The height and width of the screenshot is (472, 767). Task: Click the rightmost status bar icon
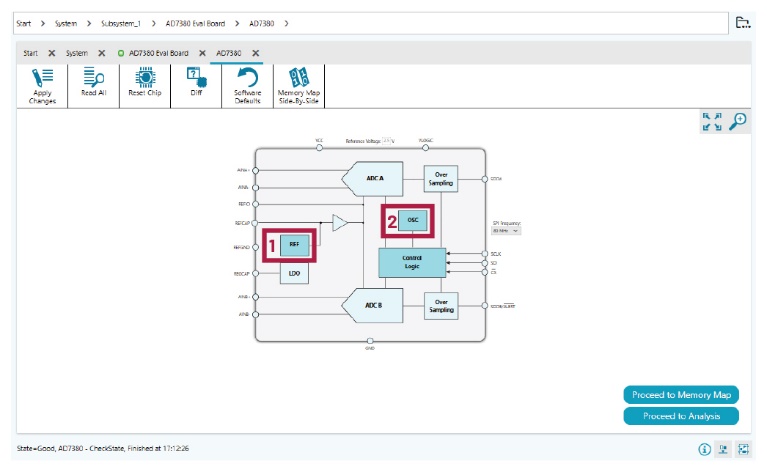pyautogui.click(x=744, y=449)
